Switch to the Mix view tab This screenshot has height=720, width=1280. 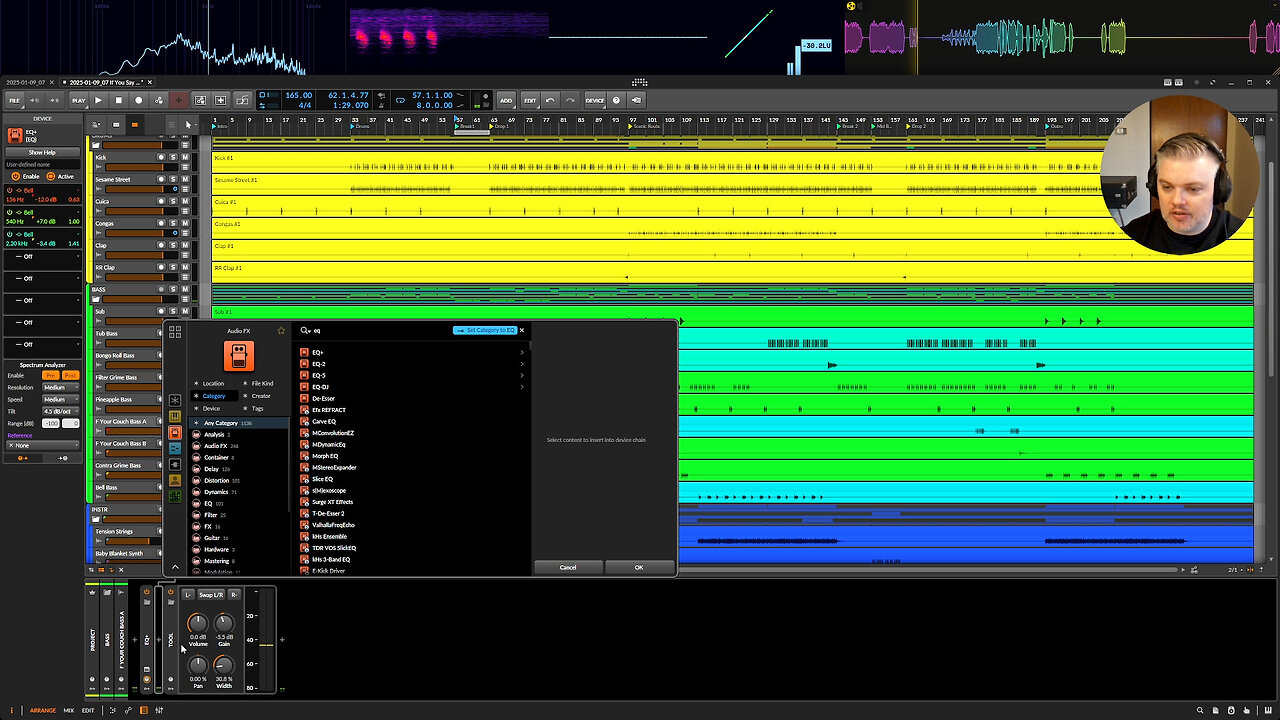[x=69, y=710]
